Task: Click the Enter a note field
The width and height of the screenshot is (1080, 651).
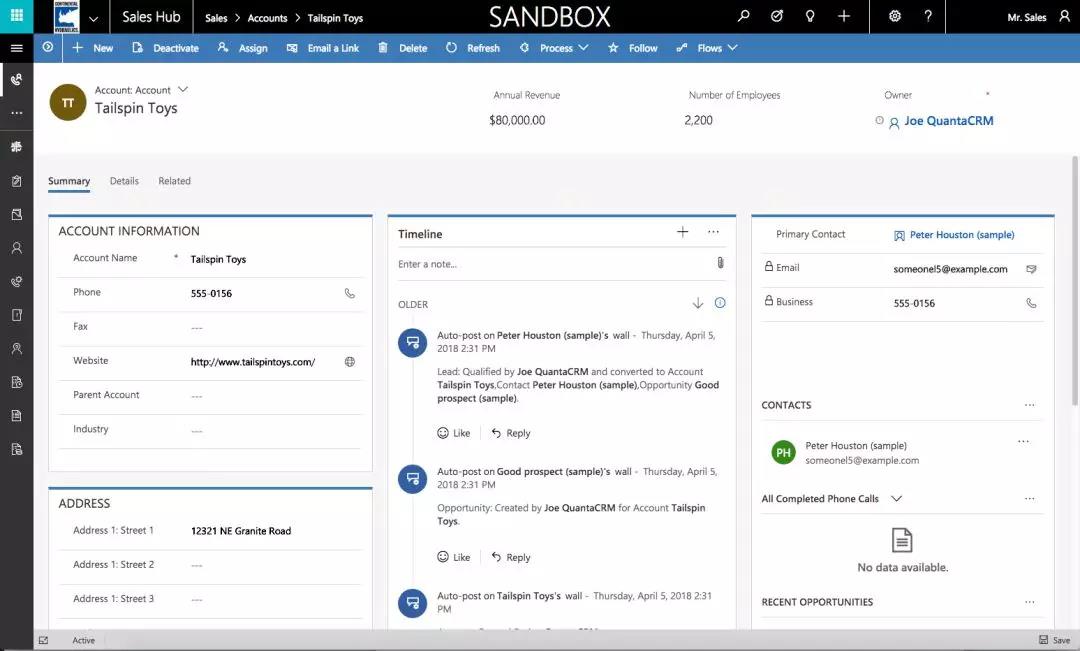Action: tap(550, 264)
